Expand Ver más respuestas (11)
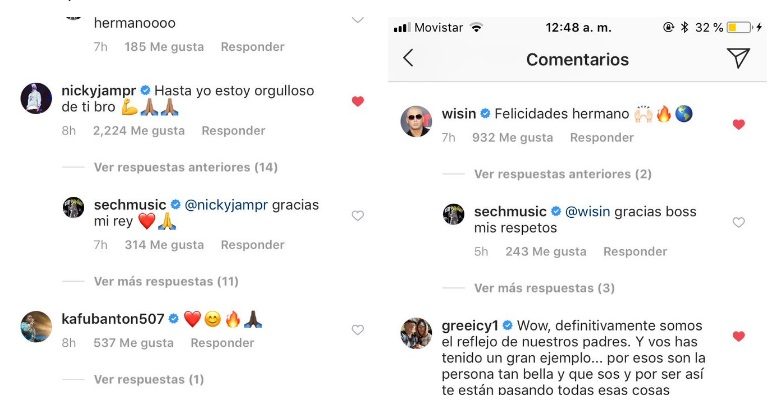The width and height of the screenshot is (774, 417). pos(166,281)
